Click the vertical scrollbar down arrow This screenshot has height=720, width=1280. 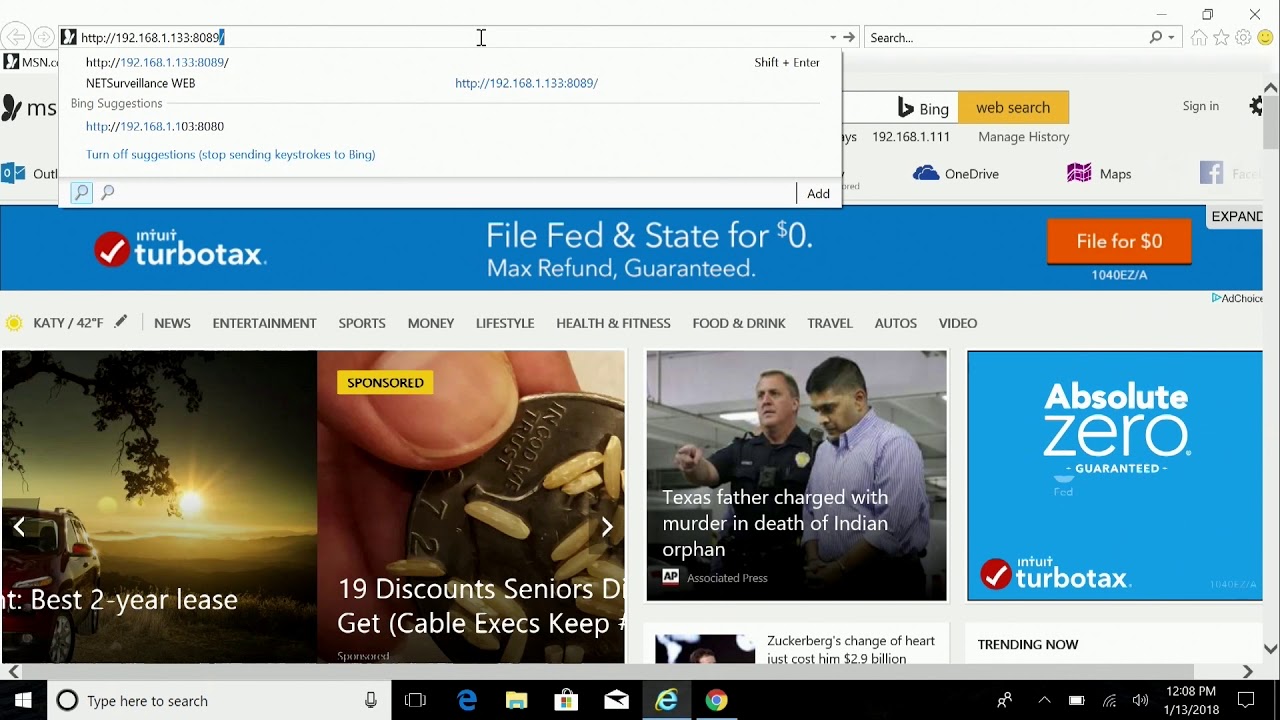click(x=1271, y=649)
